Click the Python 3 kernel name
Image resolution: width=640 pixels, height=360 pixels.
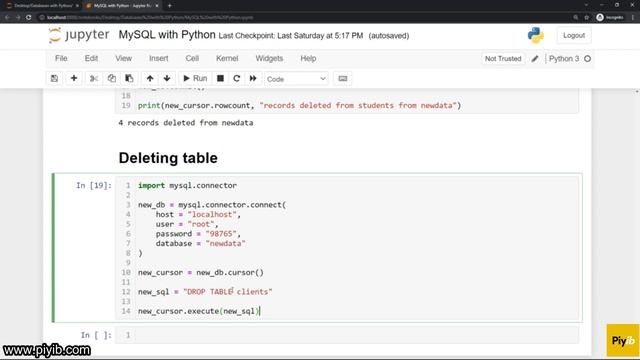564,59
